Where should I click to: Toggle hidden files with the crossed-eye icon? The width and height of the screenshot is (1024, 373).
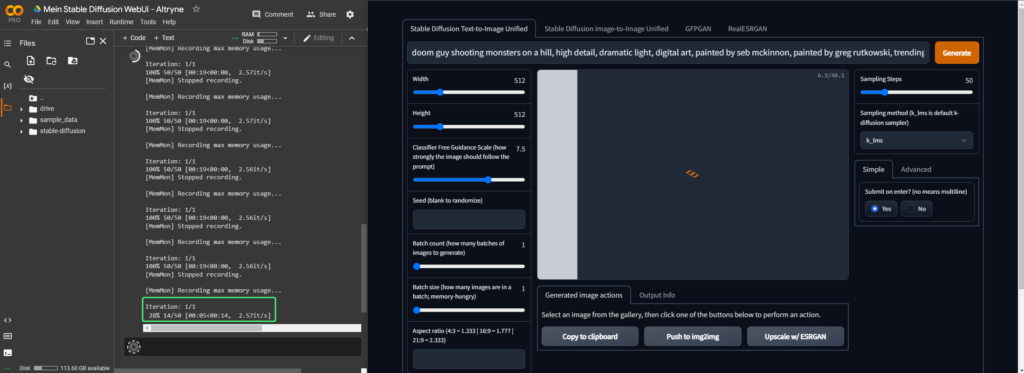(x=28, y=80)
